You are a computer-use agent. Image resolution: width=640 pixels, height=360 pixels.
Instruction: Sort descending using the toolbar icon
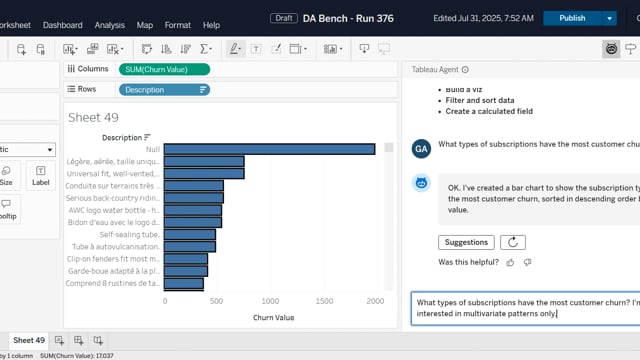point(186,49)
